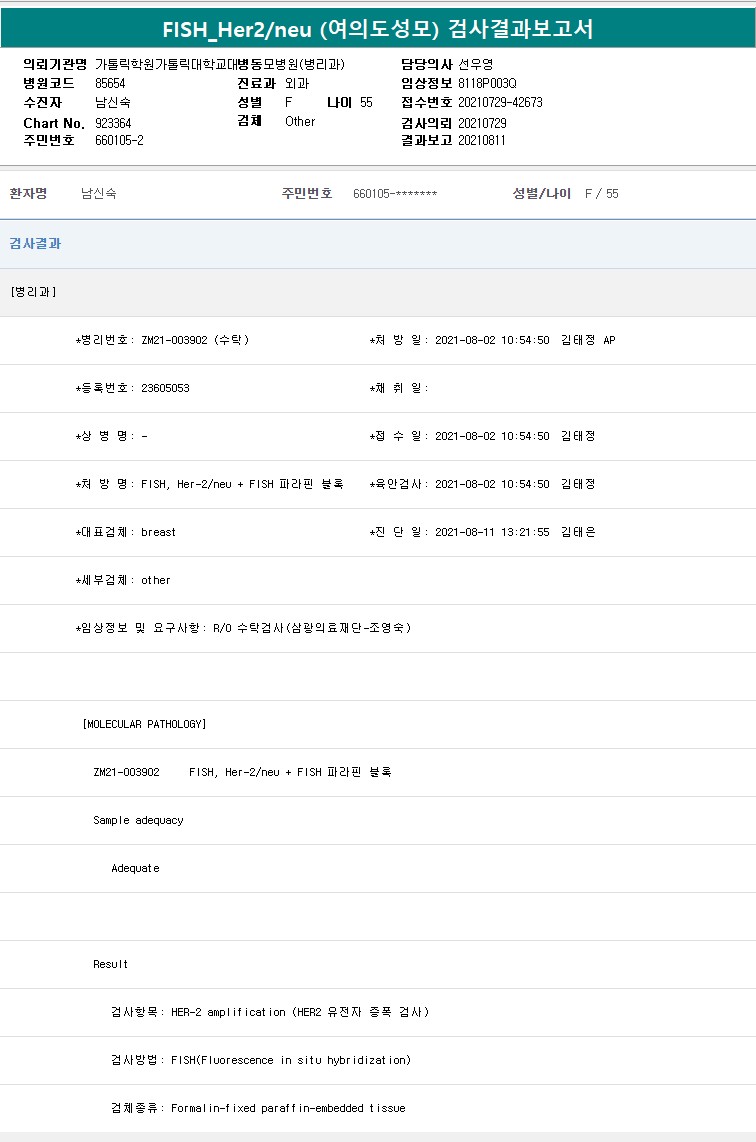Select masked 주민번호 660105-*******
This screenshot has width=756, height=1142.
[x=395, y=194]
